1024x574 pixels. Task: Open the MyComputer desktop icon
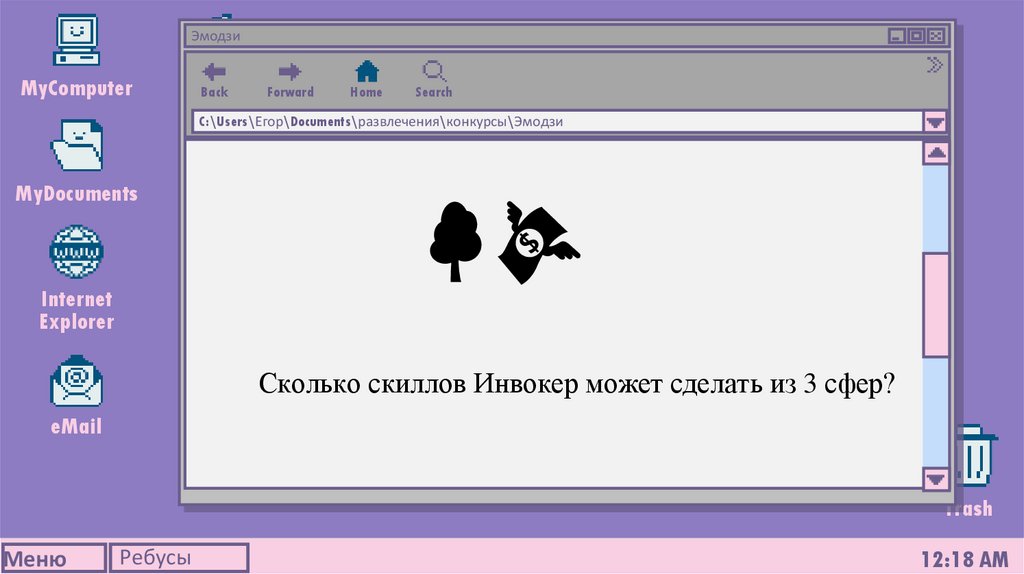coord(76,41)
